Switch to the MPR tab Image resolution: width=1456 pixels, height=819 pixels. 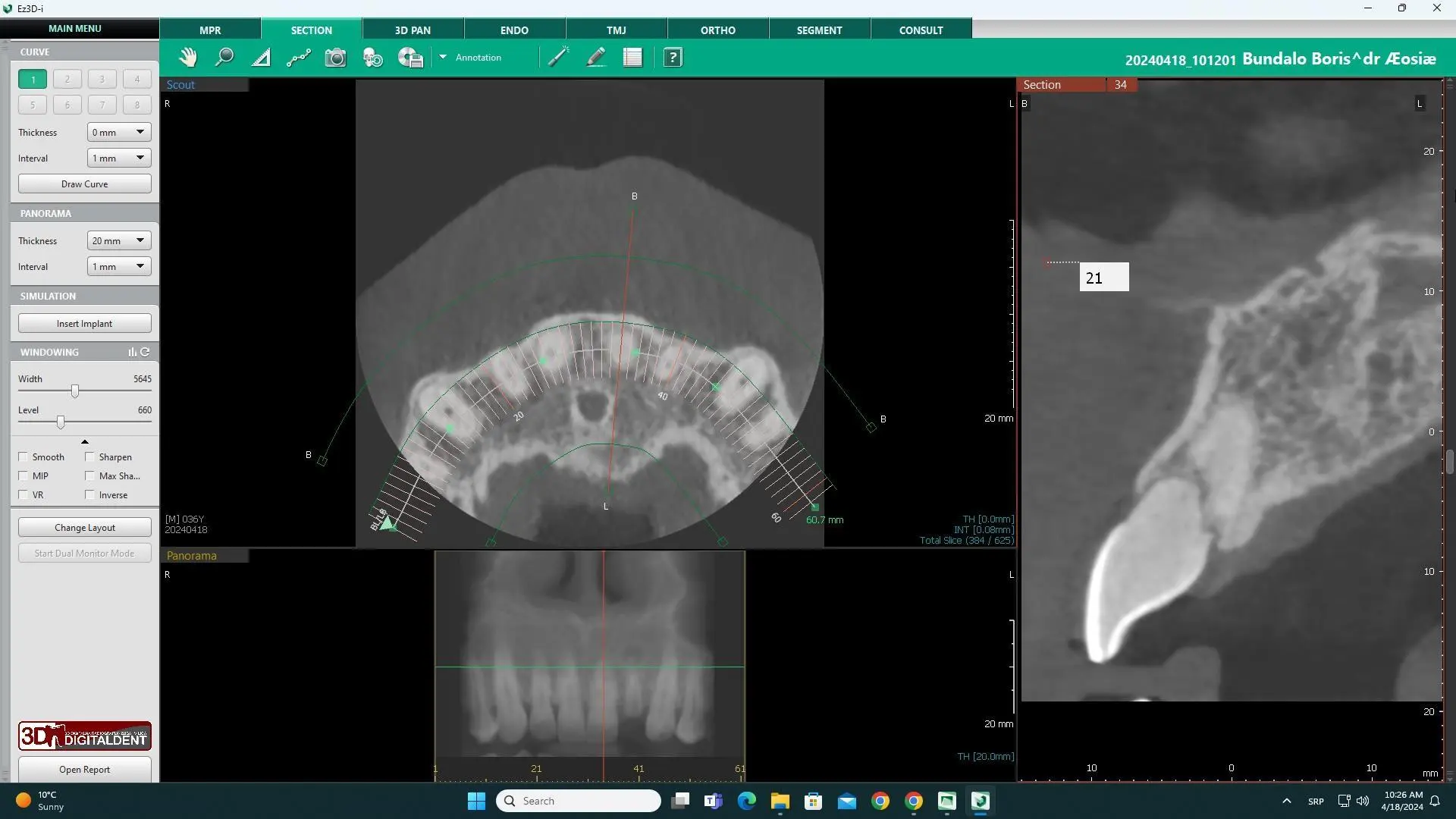pyautogui.click(x=210, y=30)
